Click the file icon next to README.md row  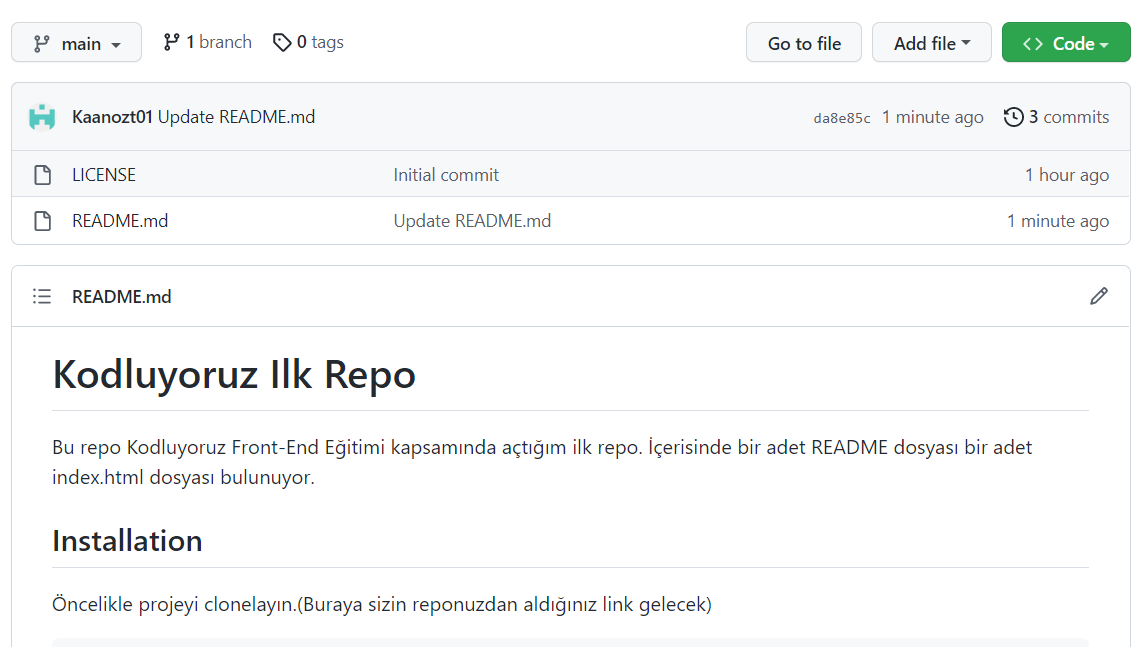42,221
